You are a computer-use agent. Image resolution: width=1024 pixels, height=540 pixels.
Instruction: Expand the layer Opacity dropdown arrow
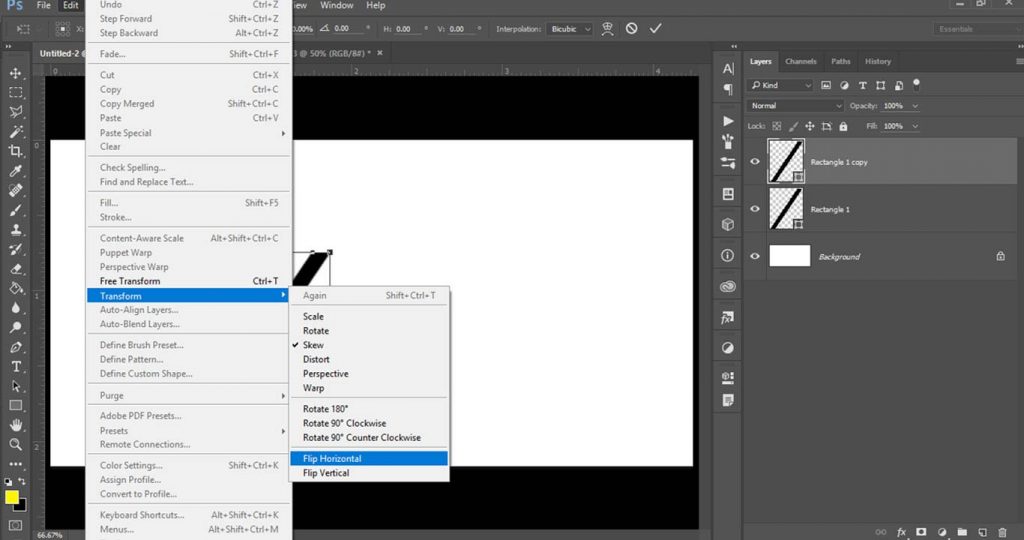tap(915, 106)
